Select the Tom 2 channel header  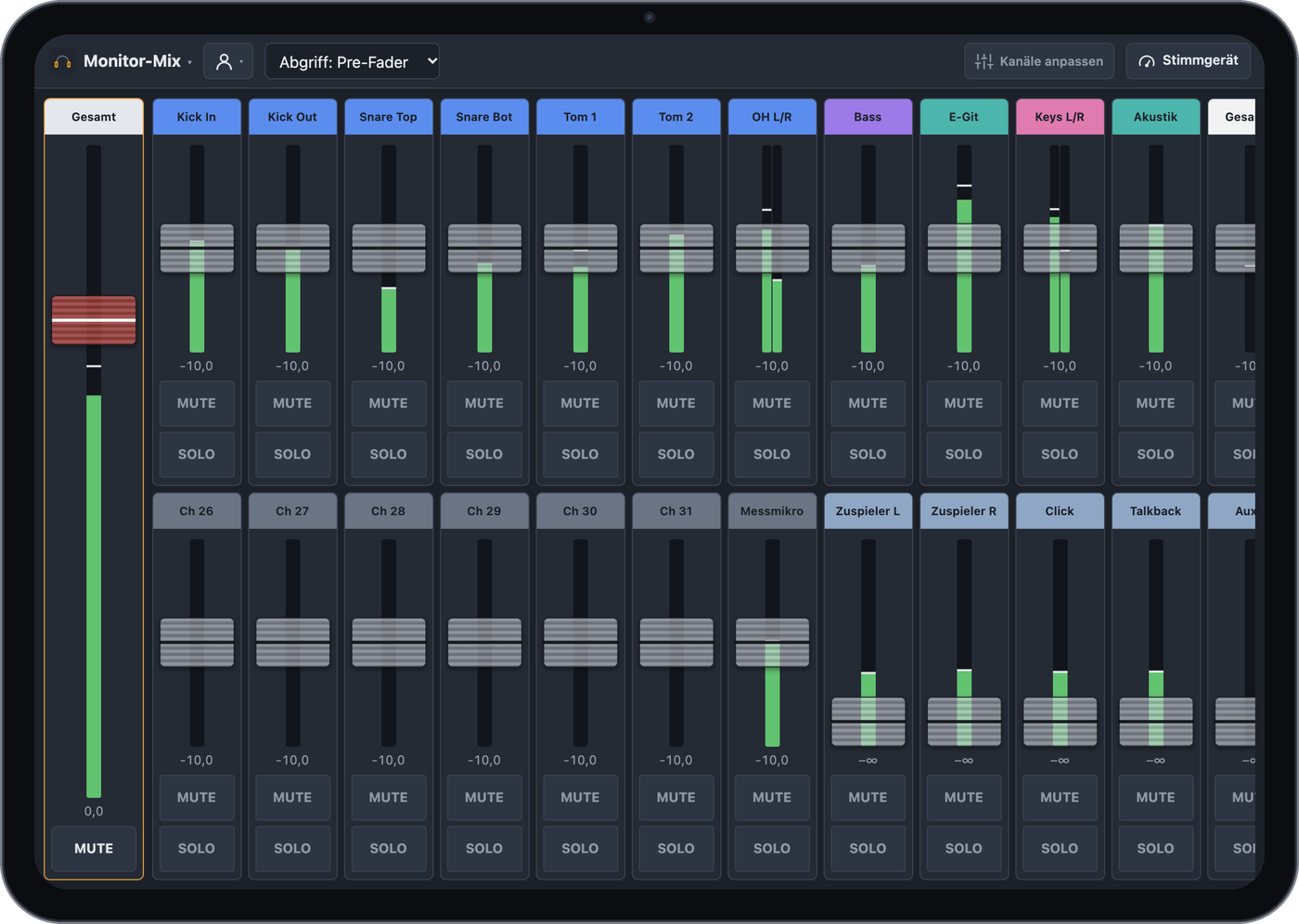pyautogui.click(x=676, y=117)
